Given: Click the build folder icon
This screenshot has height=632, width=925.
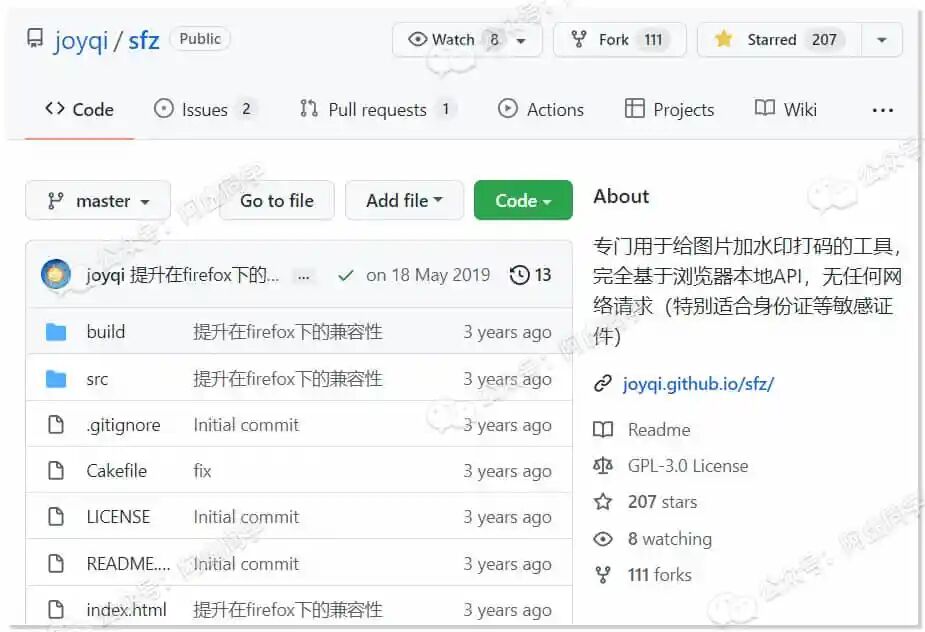Looking at the screenshot, I should [x=56, y=332].
